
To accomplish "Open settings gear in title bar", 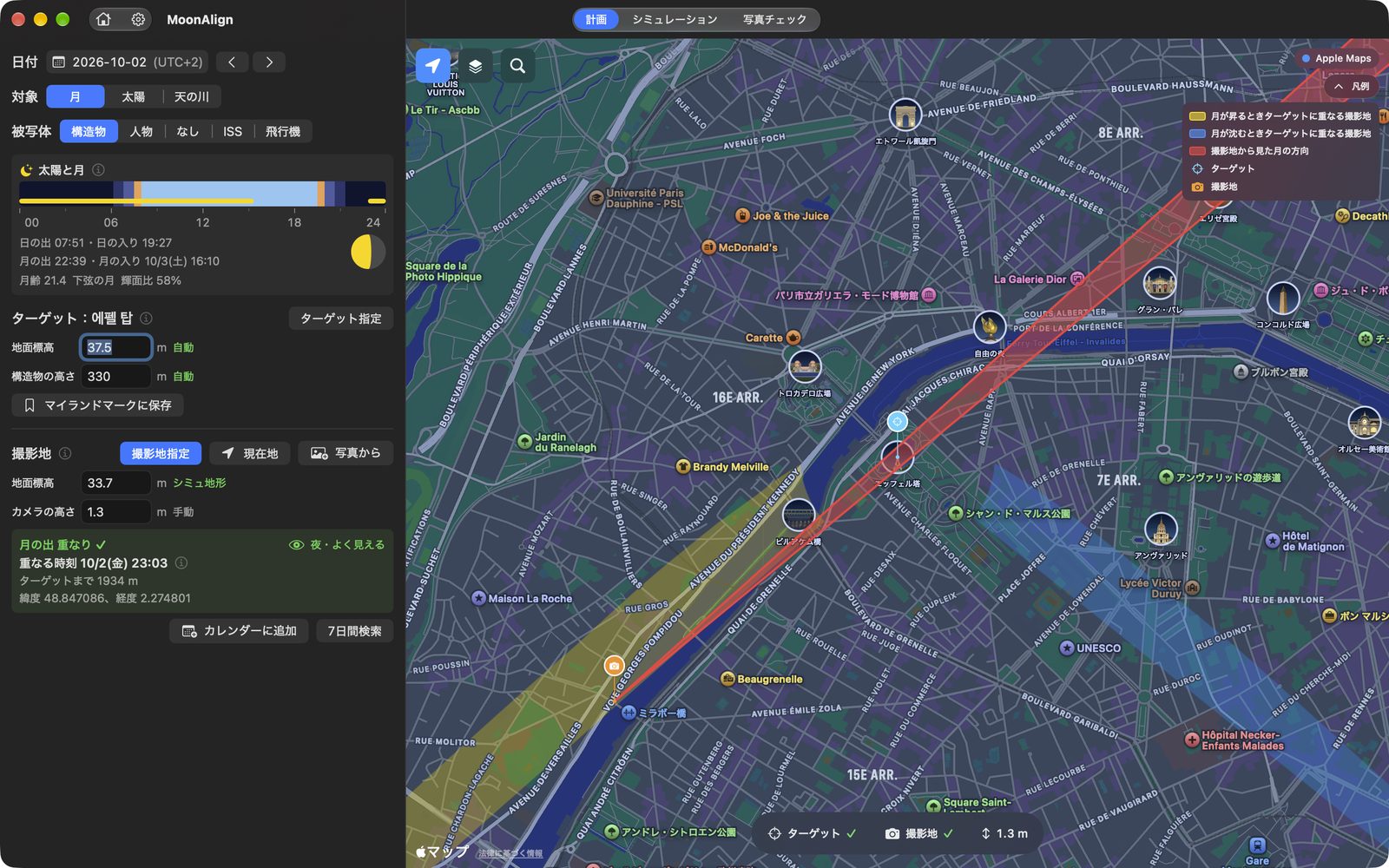I will click(x=138, y=19).
